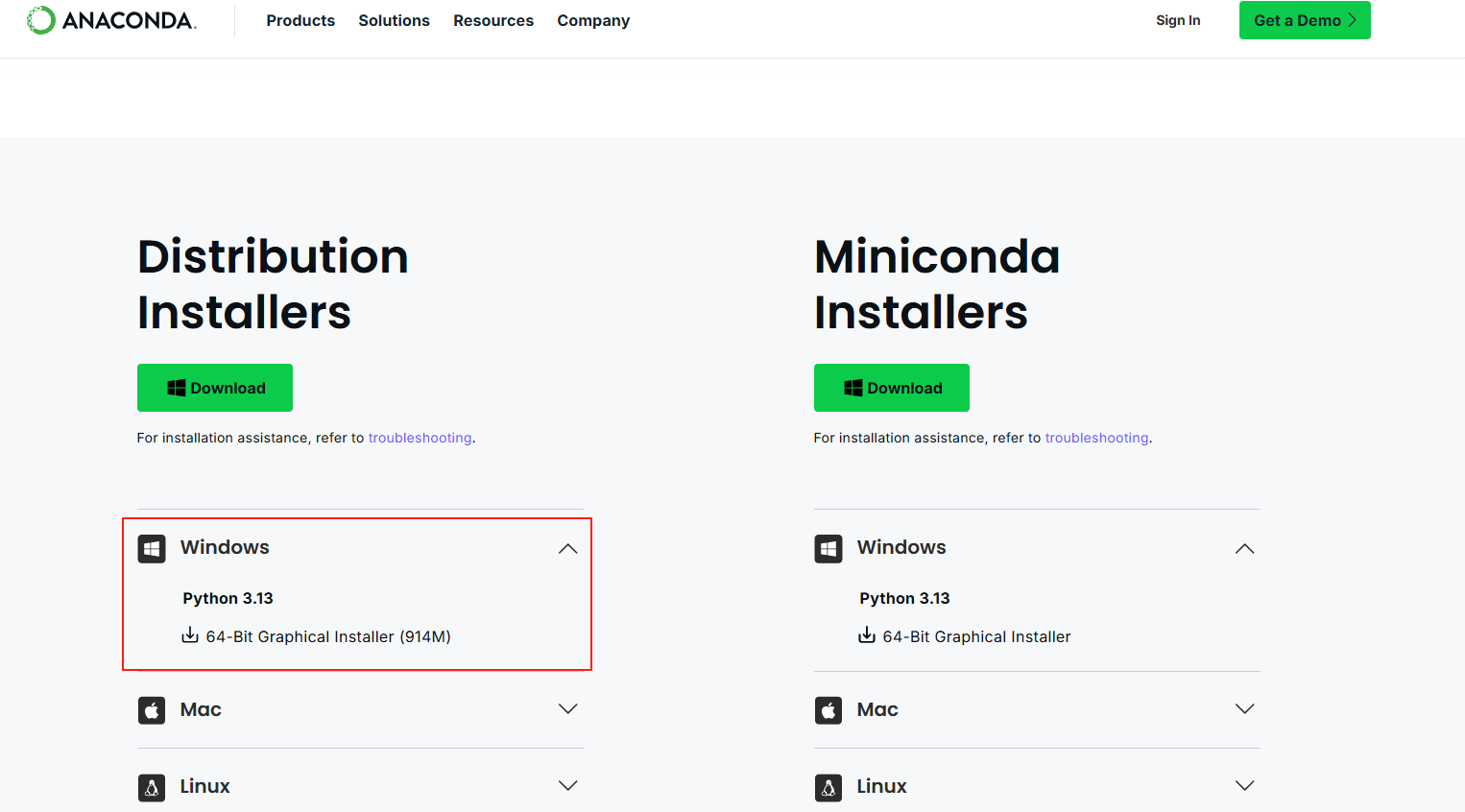Image resolution: width=1465 pixels, height=812 pixels.
Task: Click Apple icon in Miniconda section
Action: click(829, 710)
